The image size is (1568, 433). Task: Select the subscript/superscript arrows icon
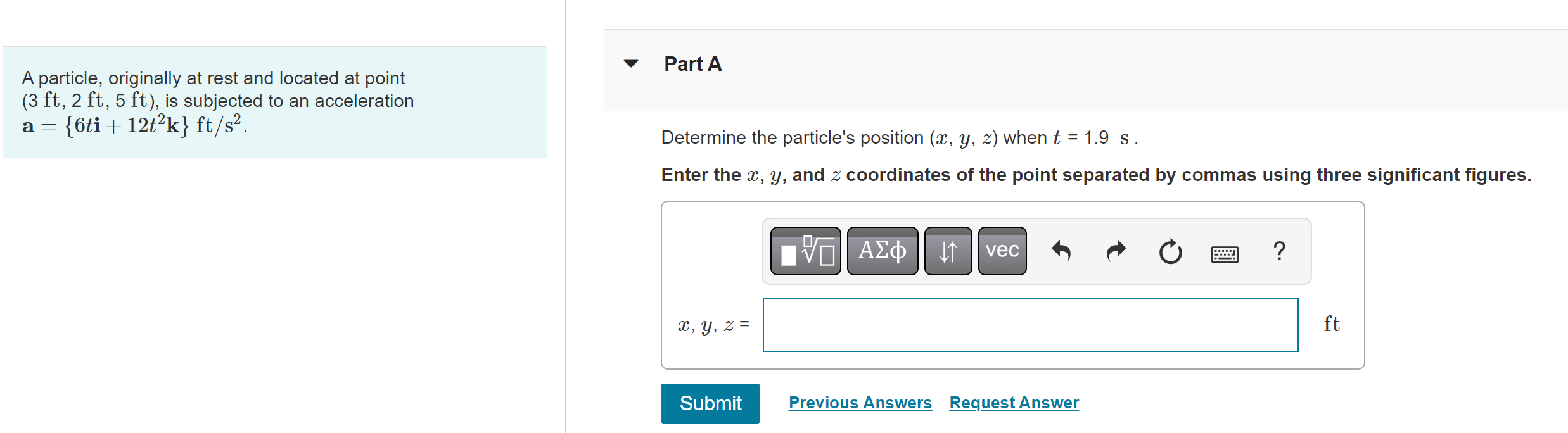(x=948, y=251)
